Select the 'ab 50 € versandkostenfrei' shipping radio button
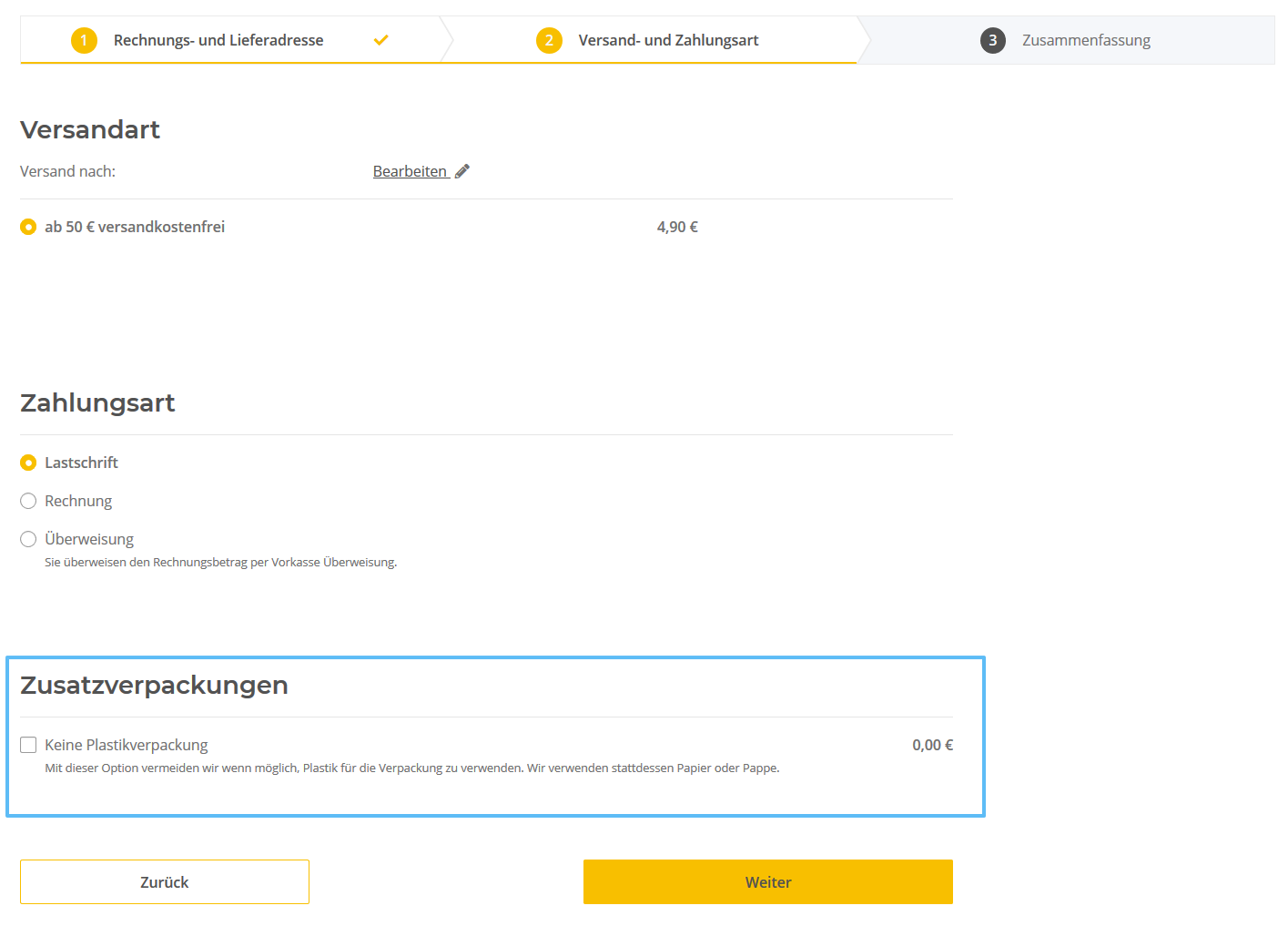 [28, 227]
